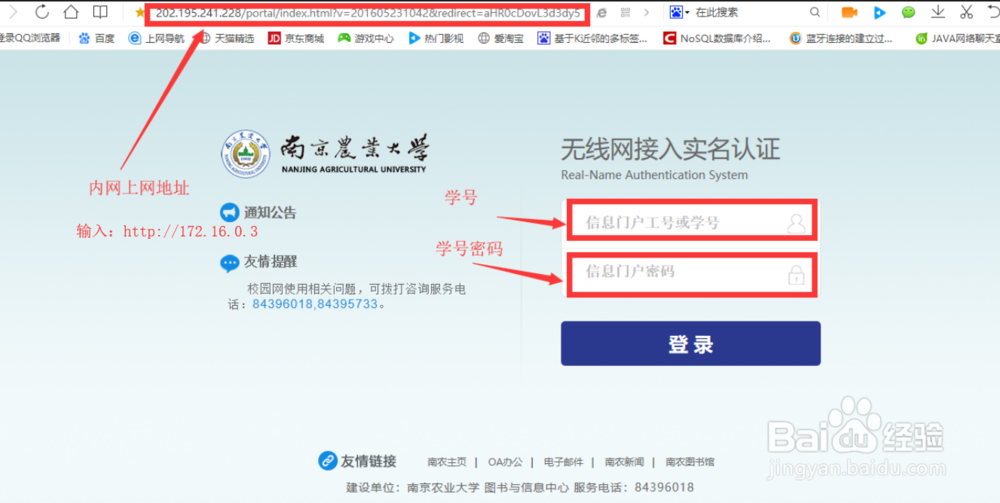The height and width of the screenshot is (503, 1000).
Task: Open the 基于K近邻的多标签 bookmark
Action: pyautogui.click(x=592, y=38)
